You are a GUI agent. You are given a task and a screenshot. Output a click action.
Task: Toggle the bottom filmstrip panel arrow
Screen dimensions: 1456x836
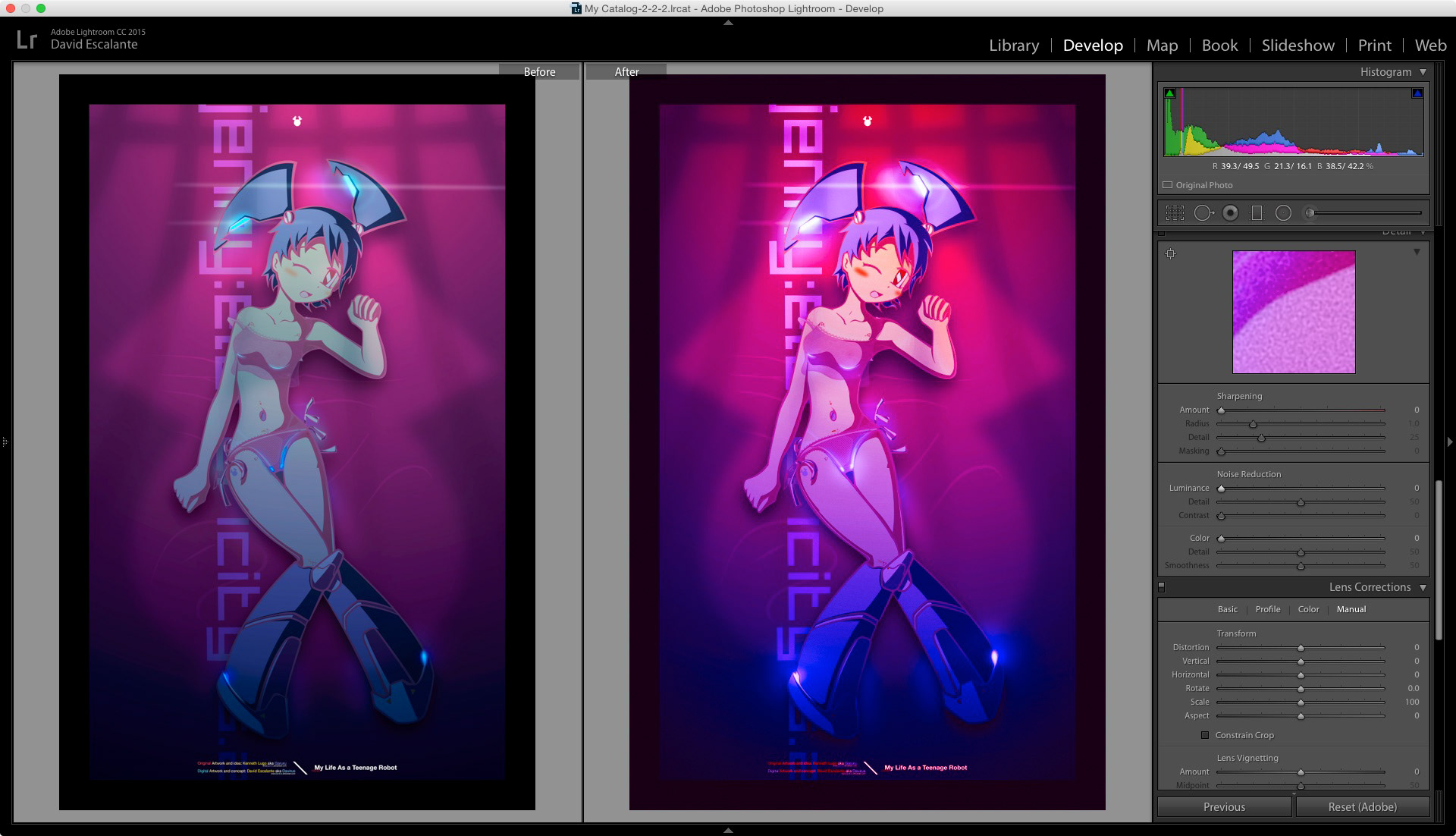point(728,831)
